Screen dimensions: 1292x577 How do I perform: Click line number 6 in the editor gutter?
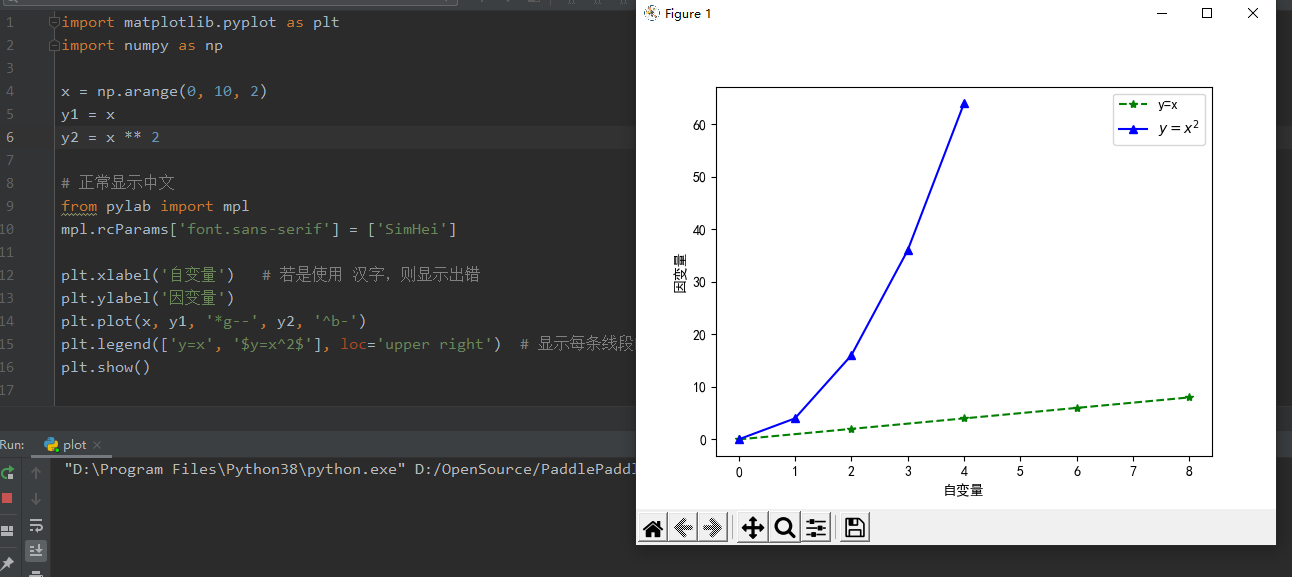[x=8, y=137]
